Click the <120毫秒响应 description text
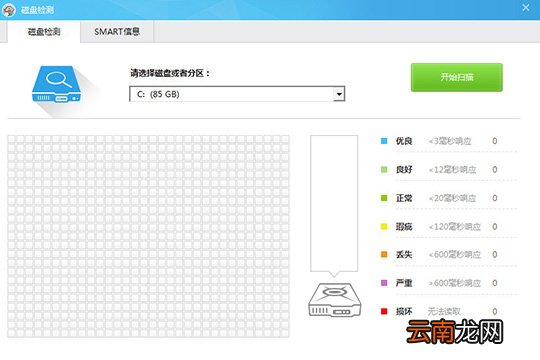 454,227
